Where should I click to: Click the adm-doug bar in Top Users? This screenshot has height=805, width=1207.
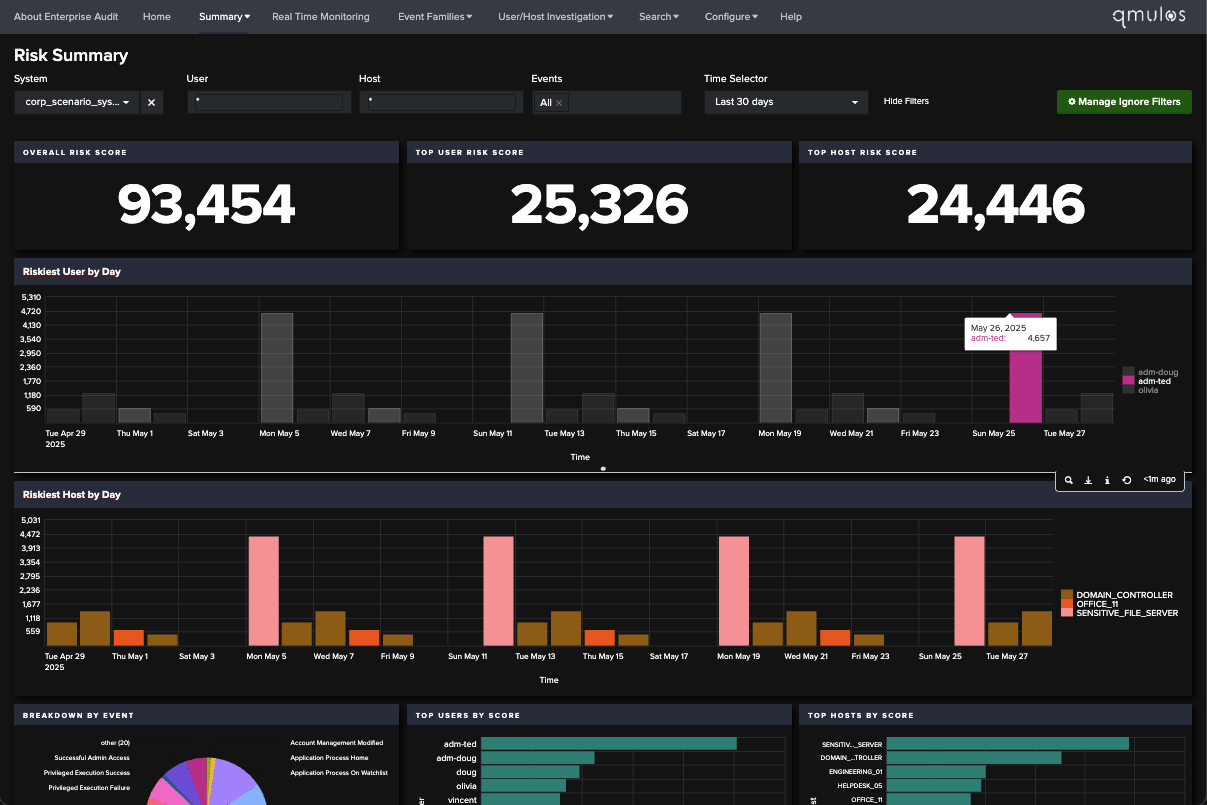pyautogui.click(x=537, y=758)
